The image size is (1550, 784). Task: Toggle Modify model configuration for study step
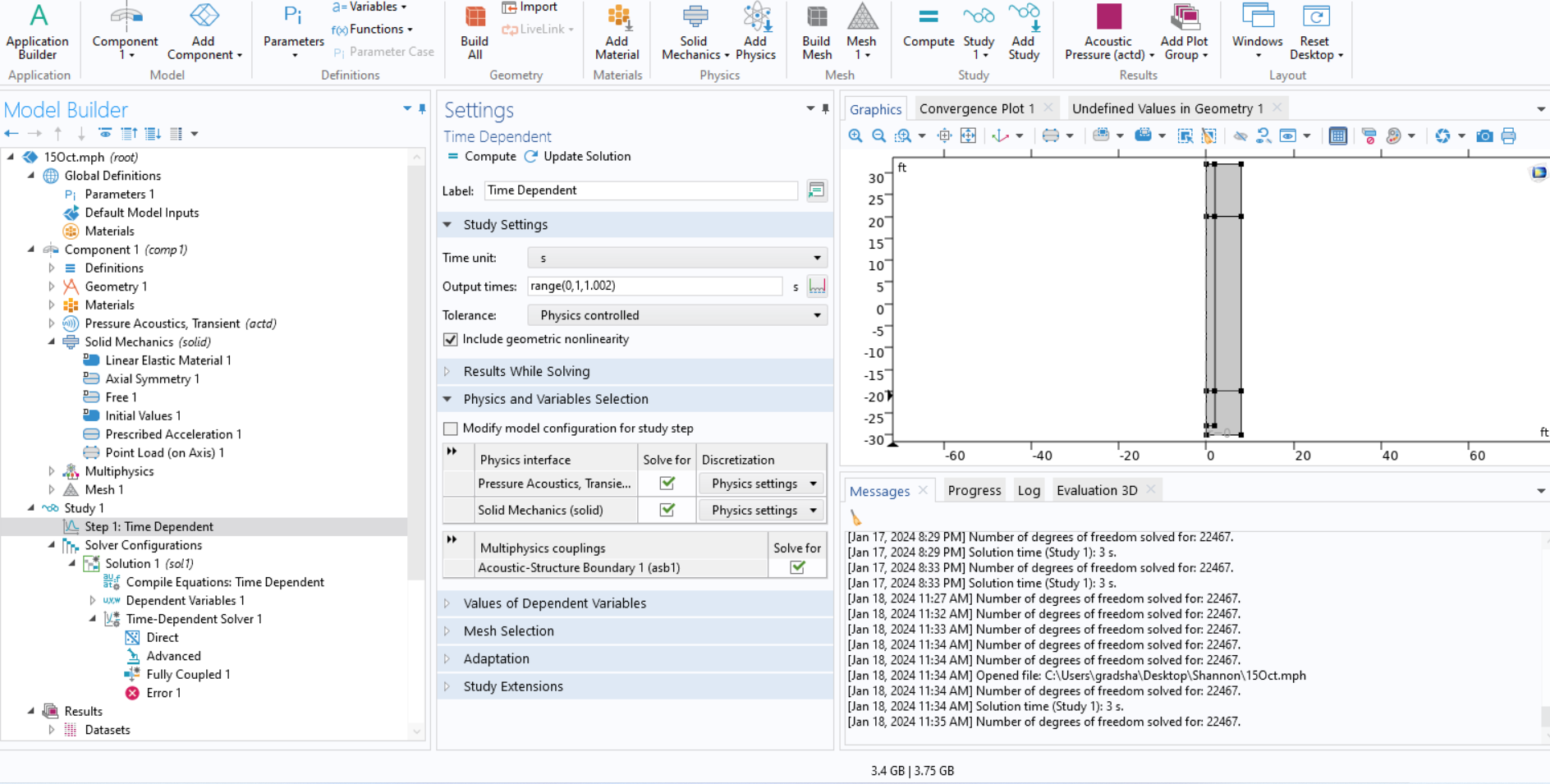[x=450, y=429]
